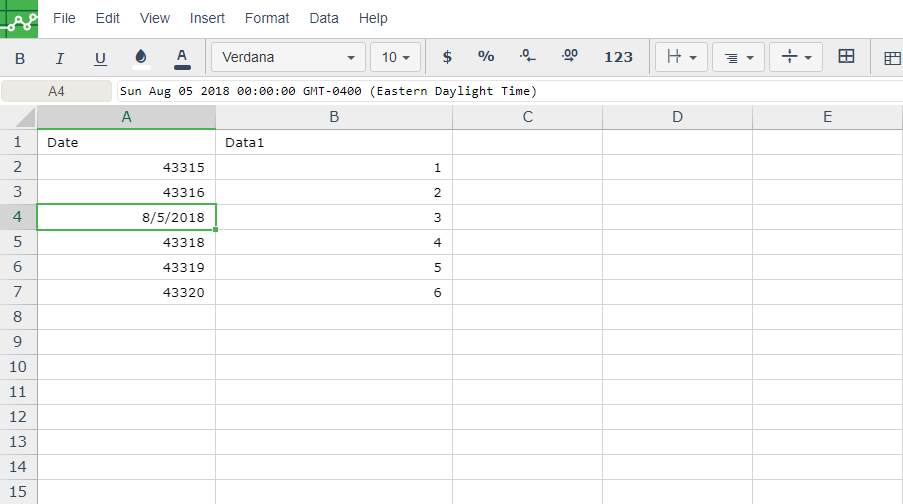This screenshot has width=903, height=504.
Task: Open the text color picker
Action: [x=182, y=58]
